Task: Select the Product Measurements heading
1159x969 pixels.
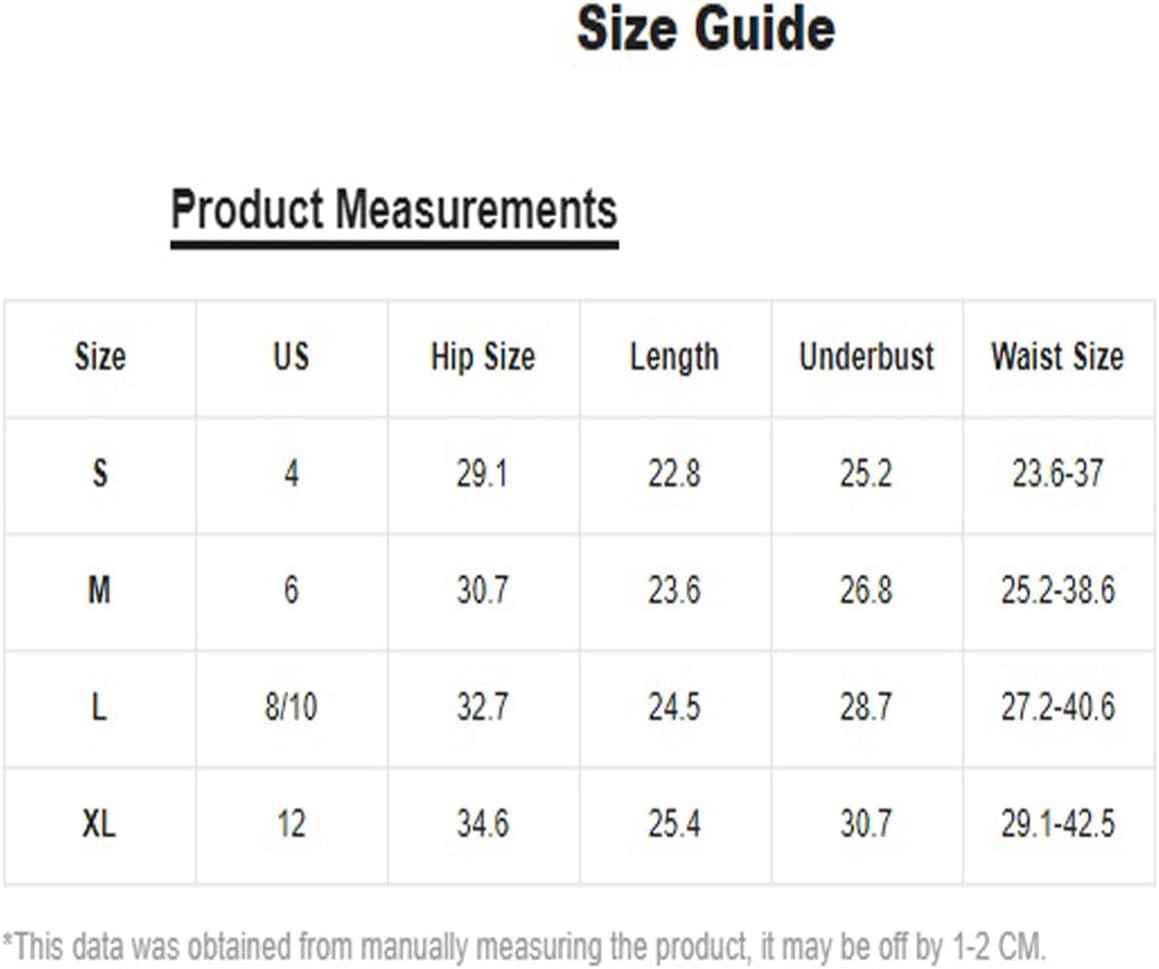Action: (x=394, y=211)
